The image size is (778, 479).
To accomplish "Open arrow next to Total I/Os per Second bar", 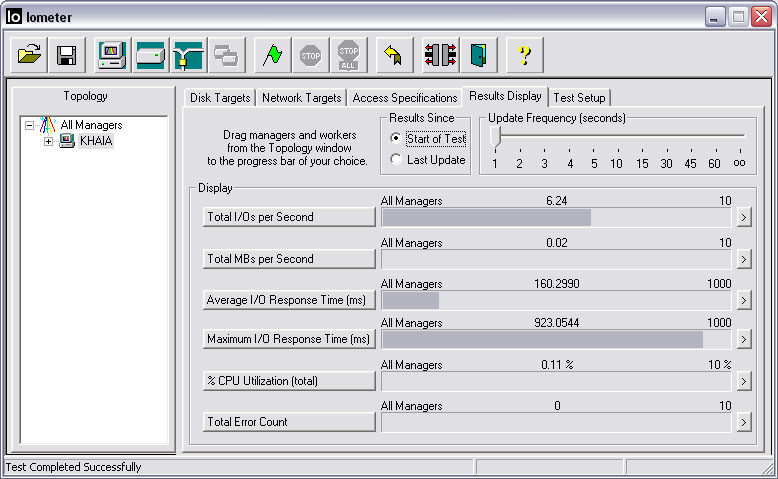I will (743, 217).
